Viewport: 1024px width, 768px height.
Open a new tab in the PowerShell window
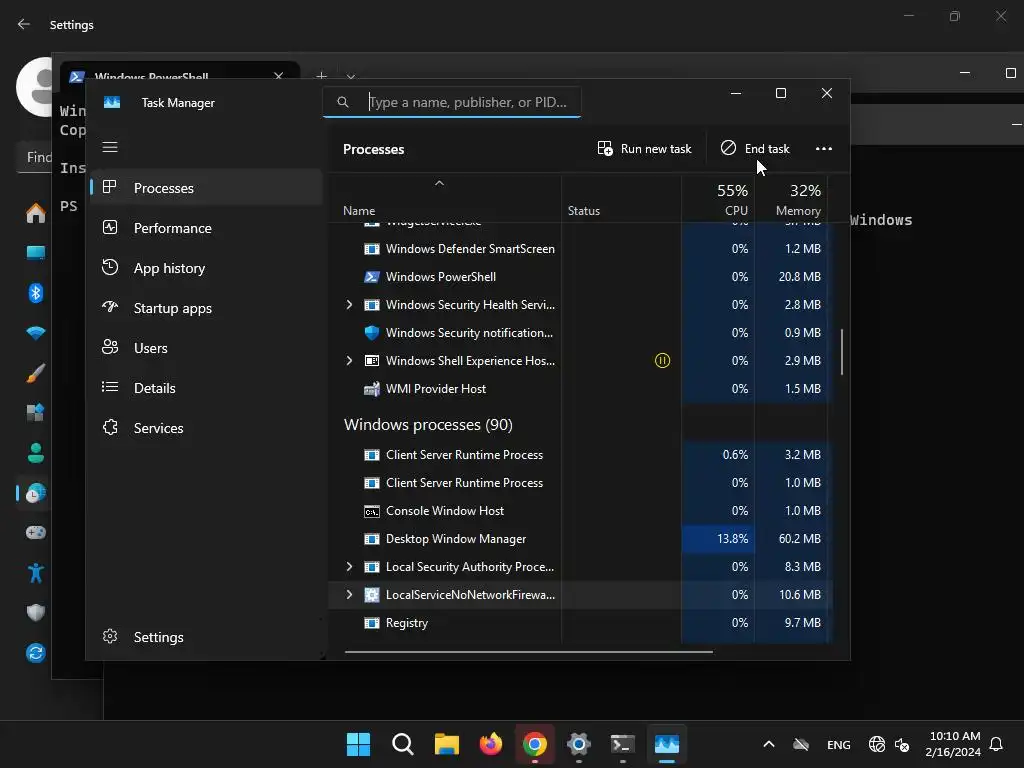(x=321, y=76)
